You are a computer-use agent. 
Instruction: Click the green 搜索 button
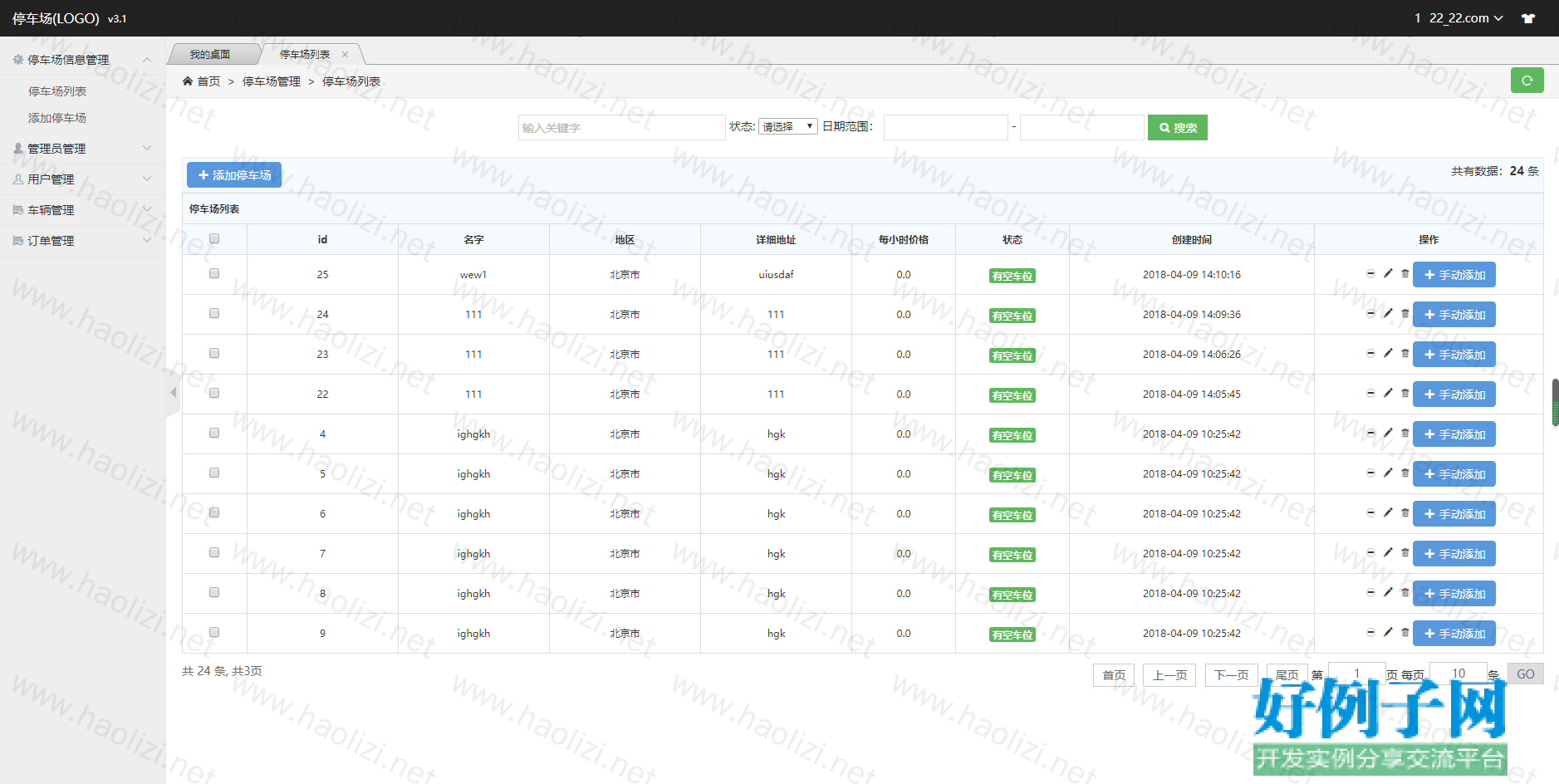1177,128
